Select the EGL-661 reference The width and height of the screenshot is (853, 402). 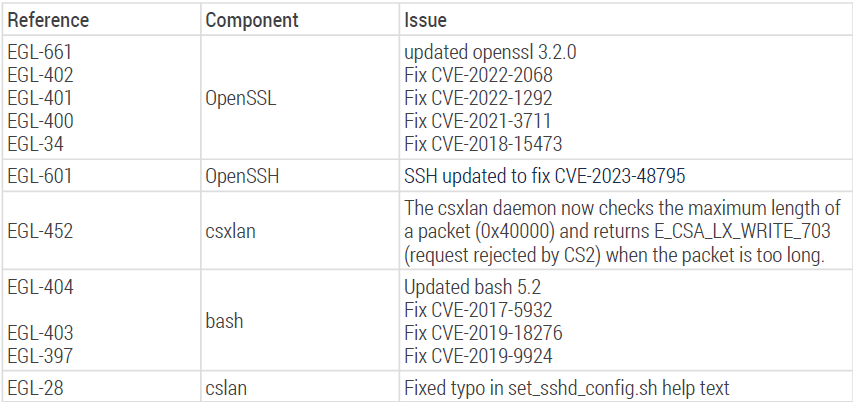pos(39,52)
